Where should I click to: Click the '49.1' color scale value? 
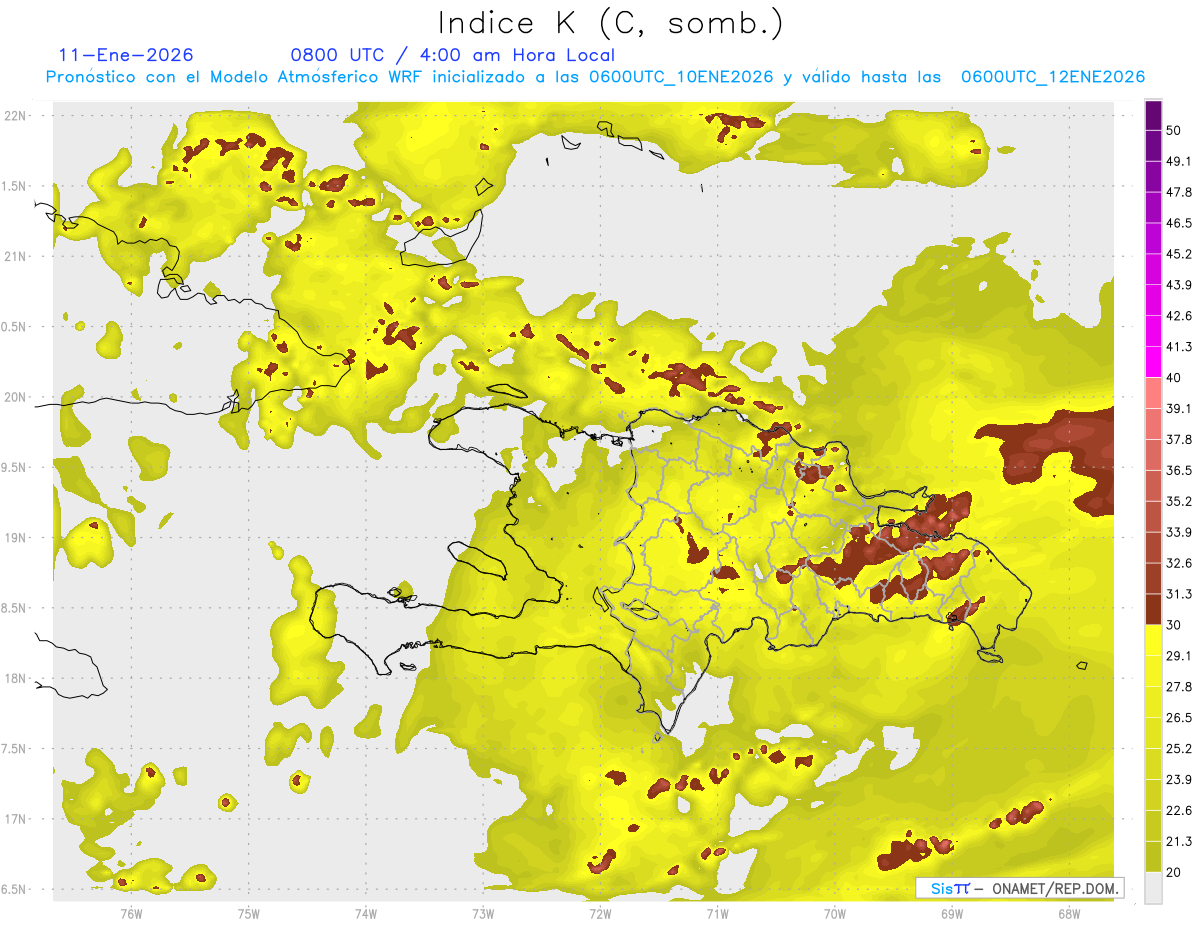(1179, 161)
